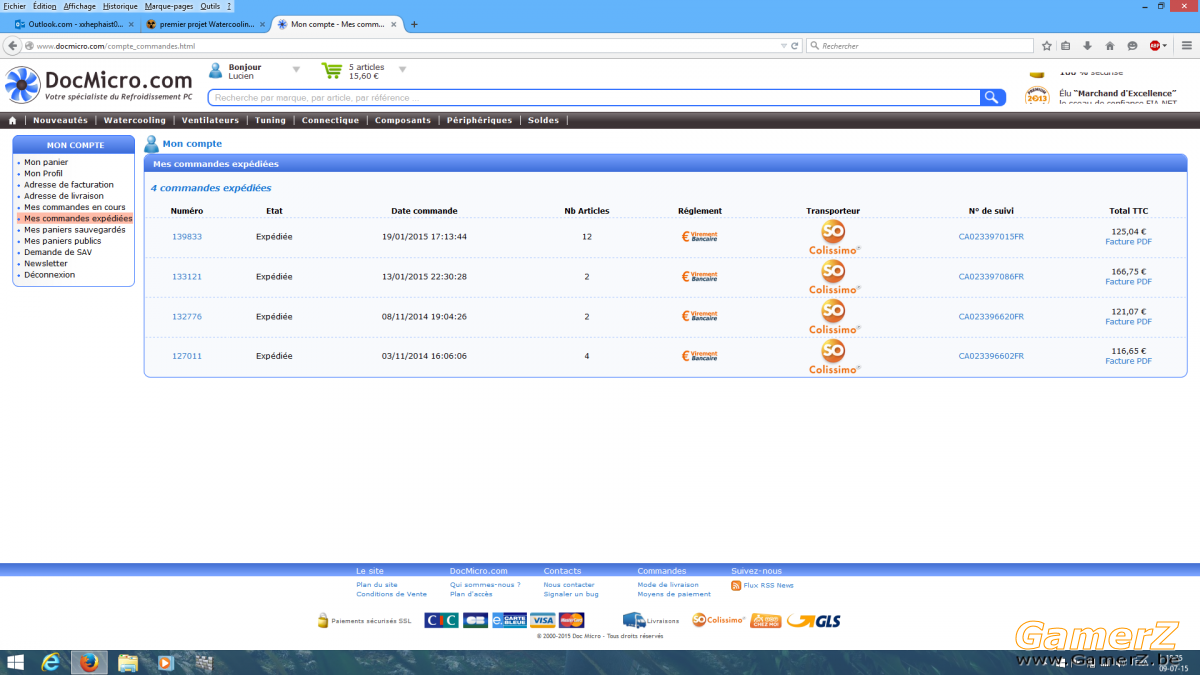This screenshot has height=675, width=1200.
Task: Close the premier projet Watercooling tab
Action: coord(262,24)
